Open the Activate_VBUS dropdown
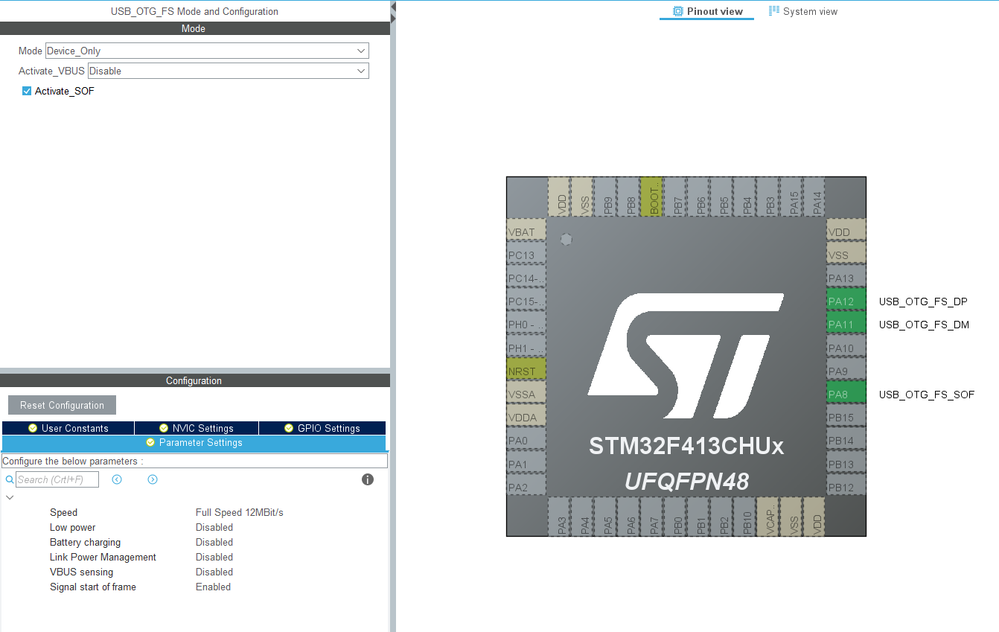999x632 pixels. 228,71
